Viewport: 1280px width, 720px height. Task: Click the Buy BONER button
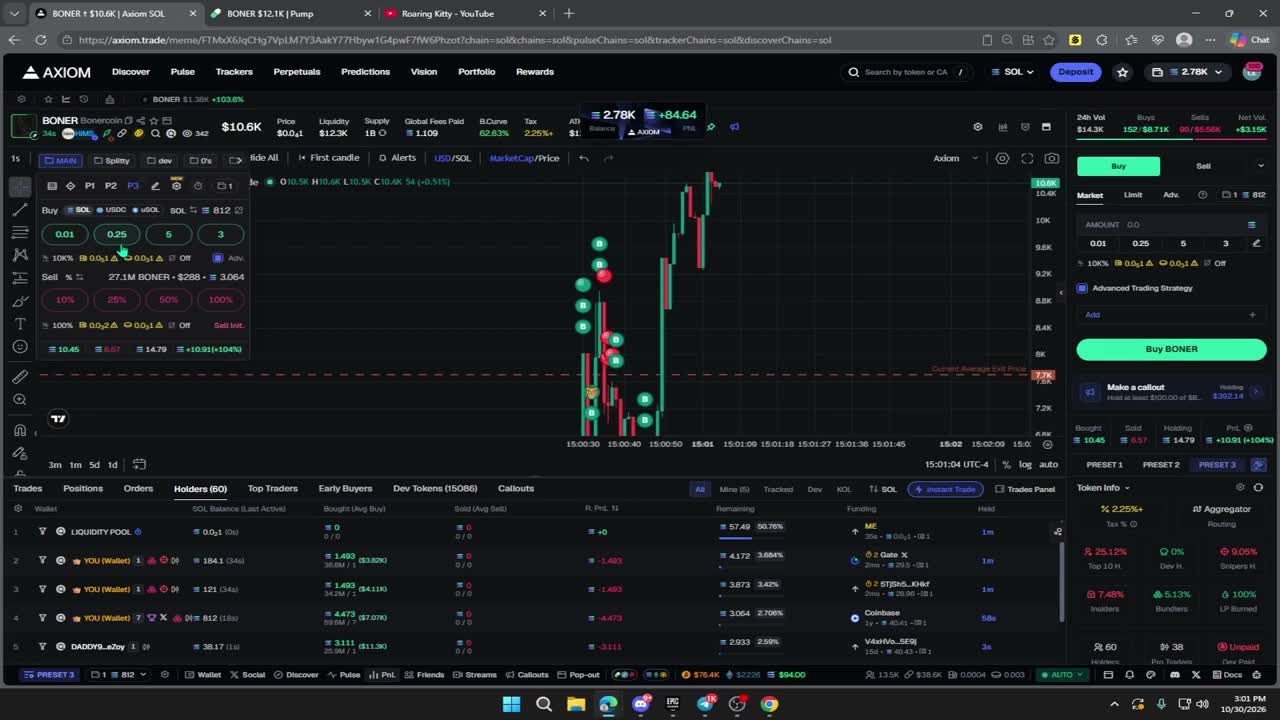coord(1171,349)
